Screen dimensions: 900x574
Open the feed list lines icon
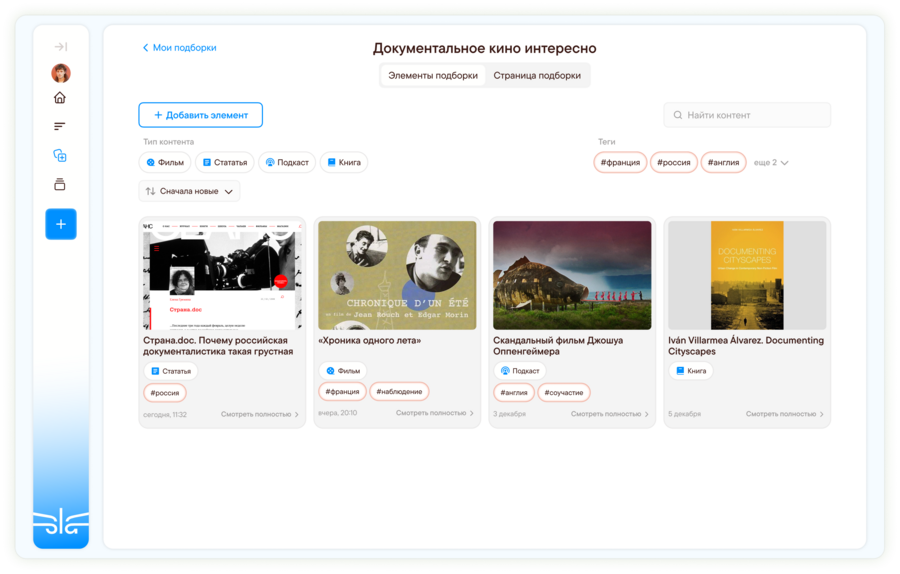tap(60, 126)
